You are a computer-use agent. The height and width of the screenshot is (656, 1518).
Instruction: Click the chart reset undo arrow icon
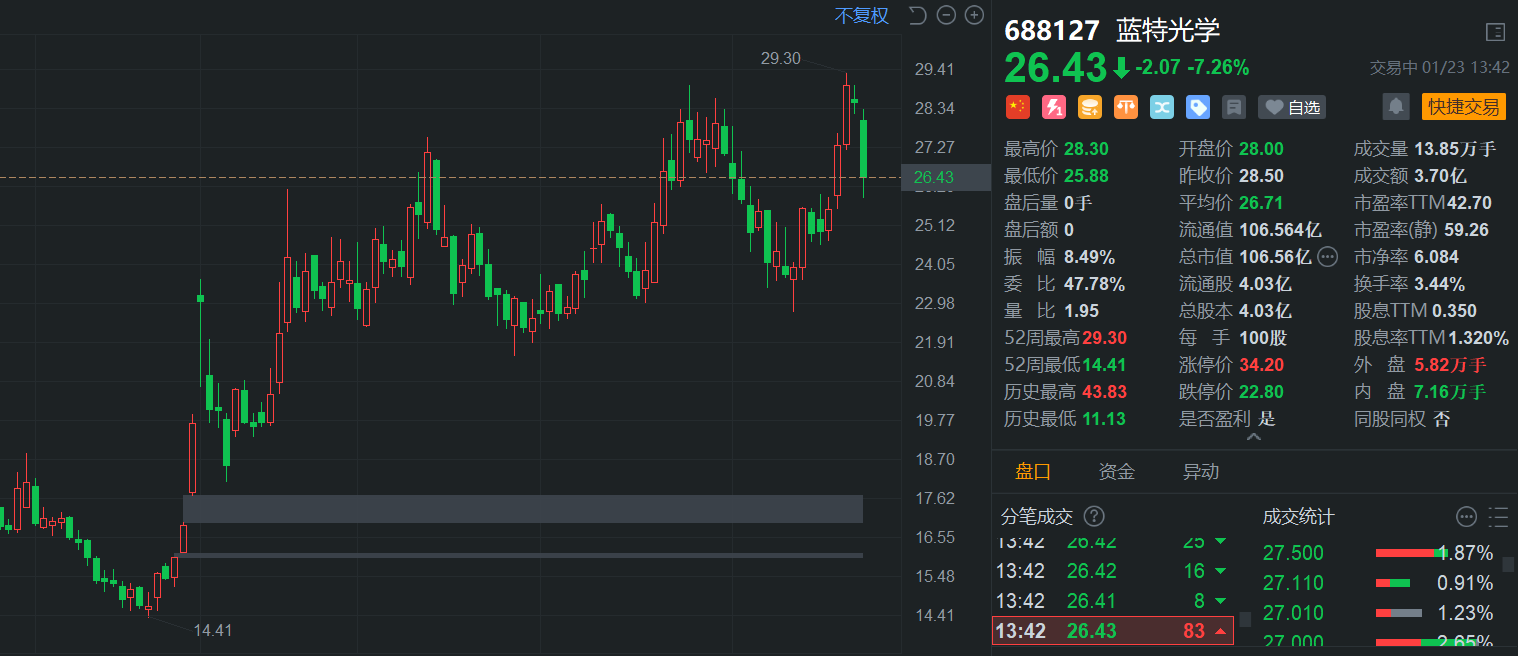917,15
